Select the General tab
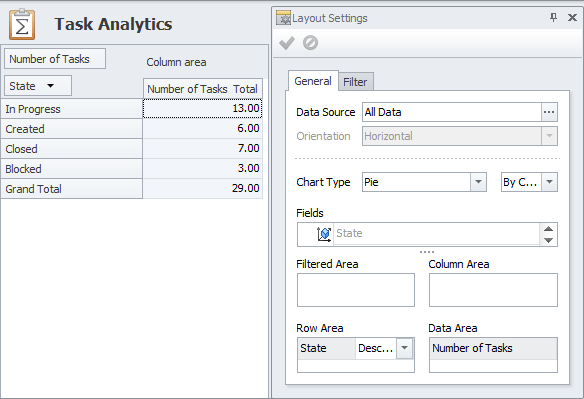The image size is (584, 399). 313,81
